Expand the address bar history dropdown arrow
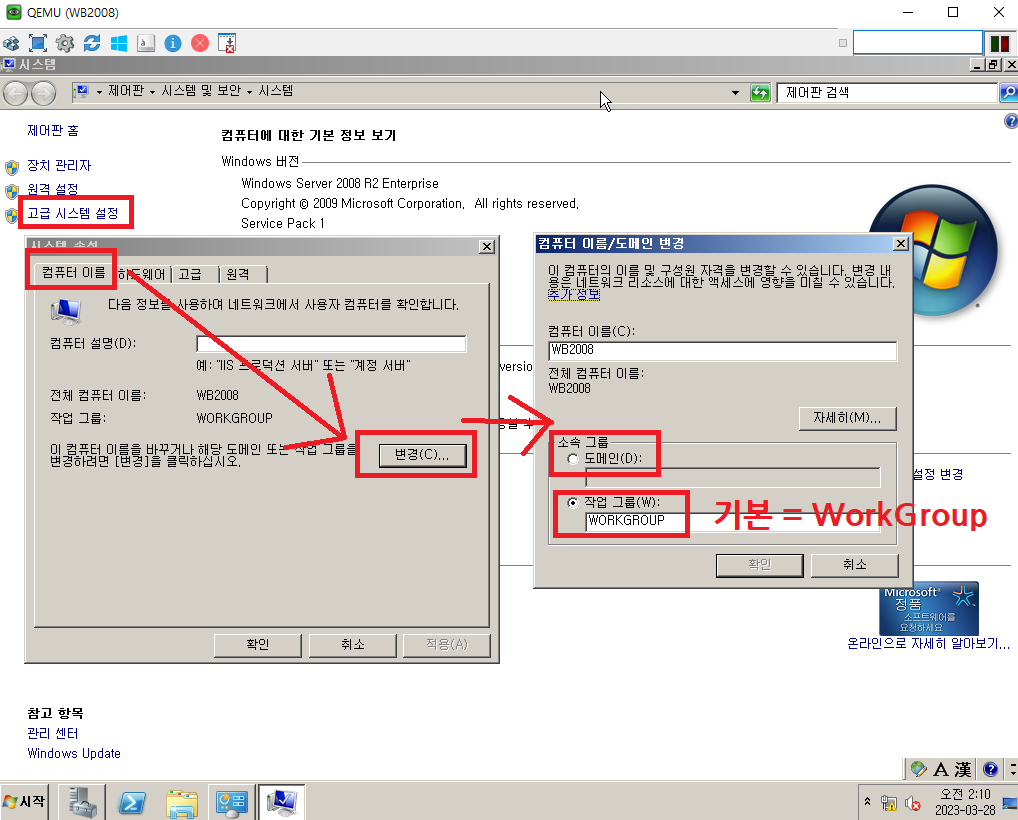The height and width of the screenshot is (820, 1018). click(735, 93)
